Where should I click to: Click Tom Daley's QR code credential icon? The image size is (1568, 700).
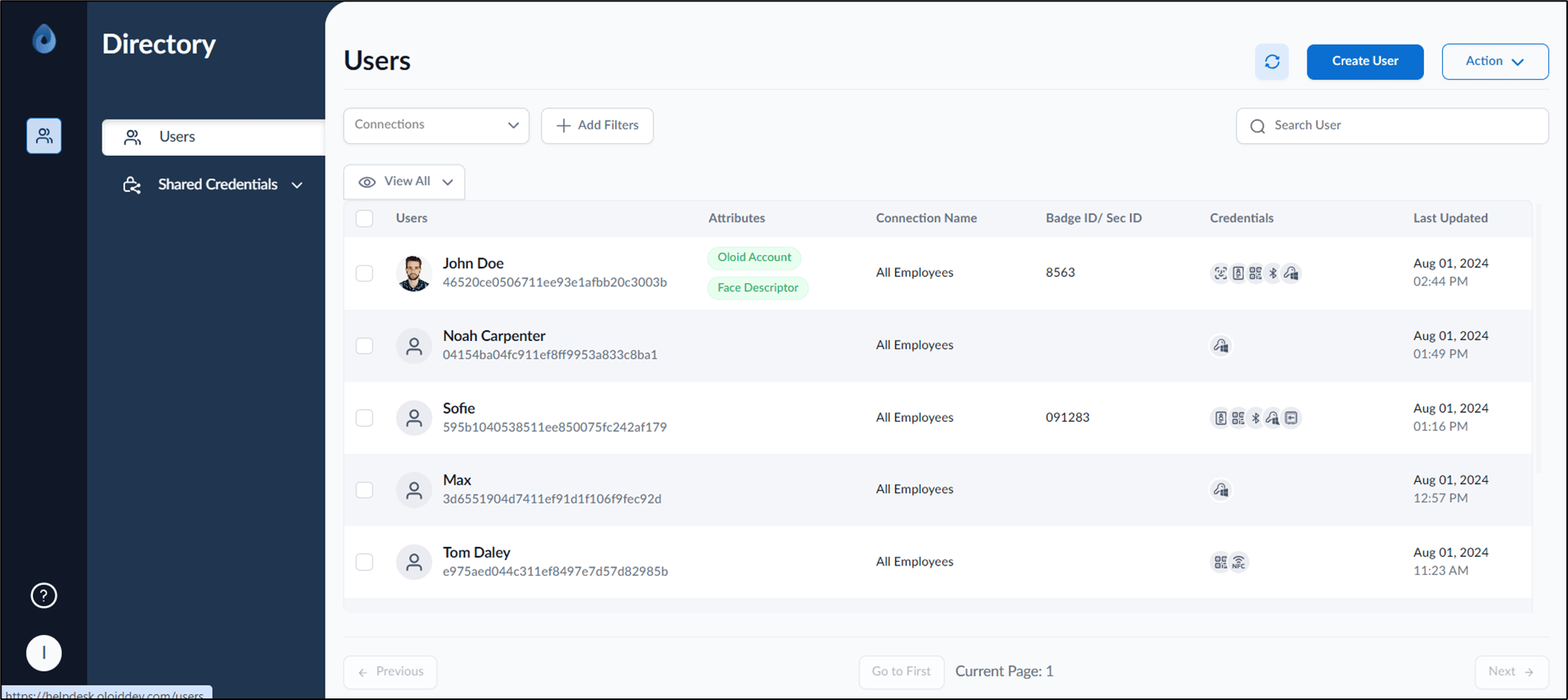1221,562
